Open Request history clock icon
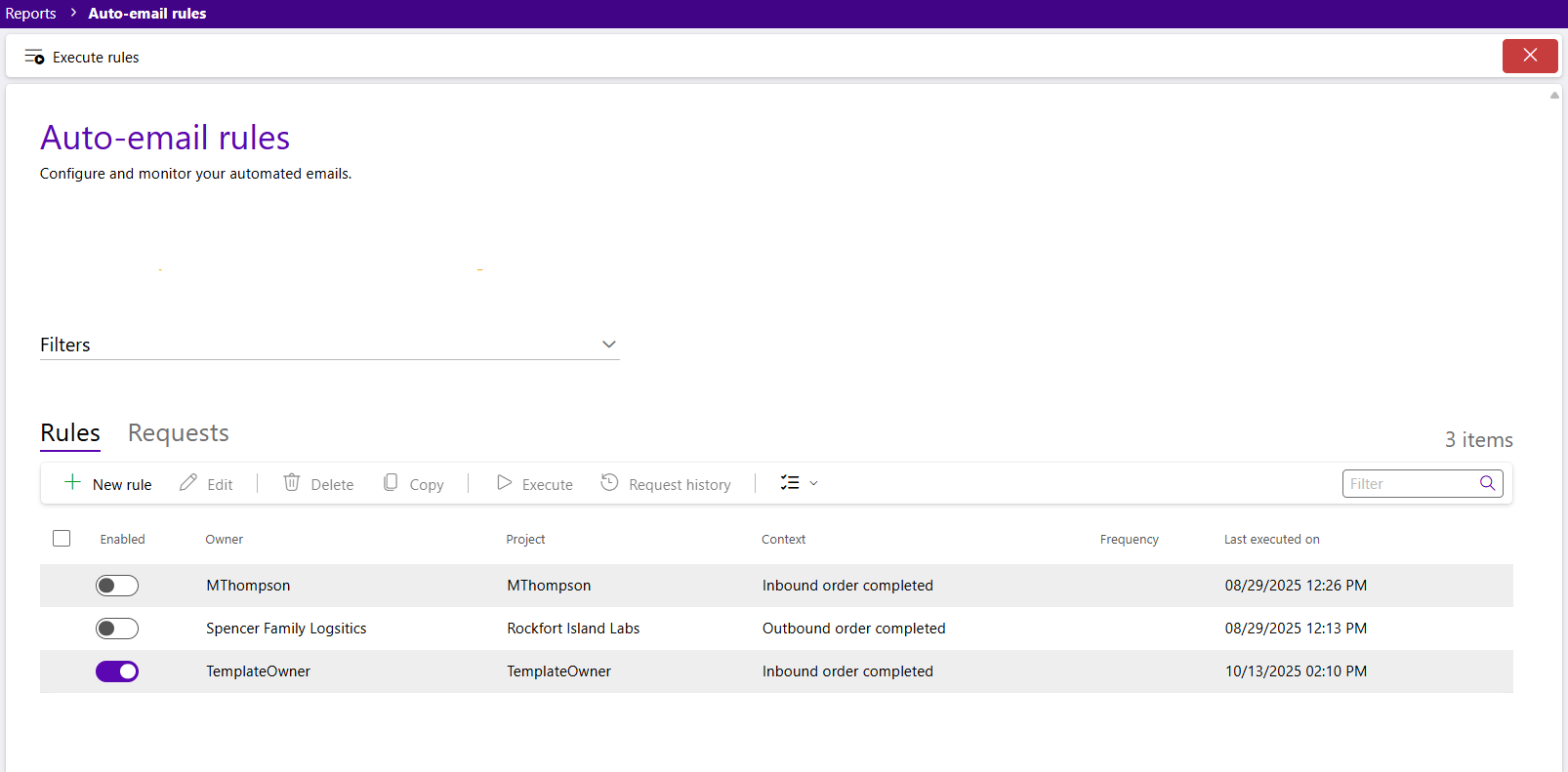 pos(609,482)
